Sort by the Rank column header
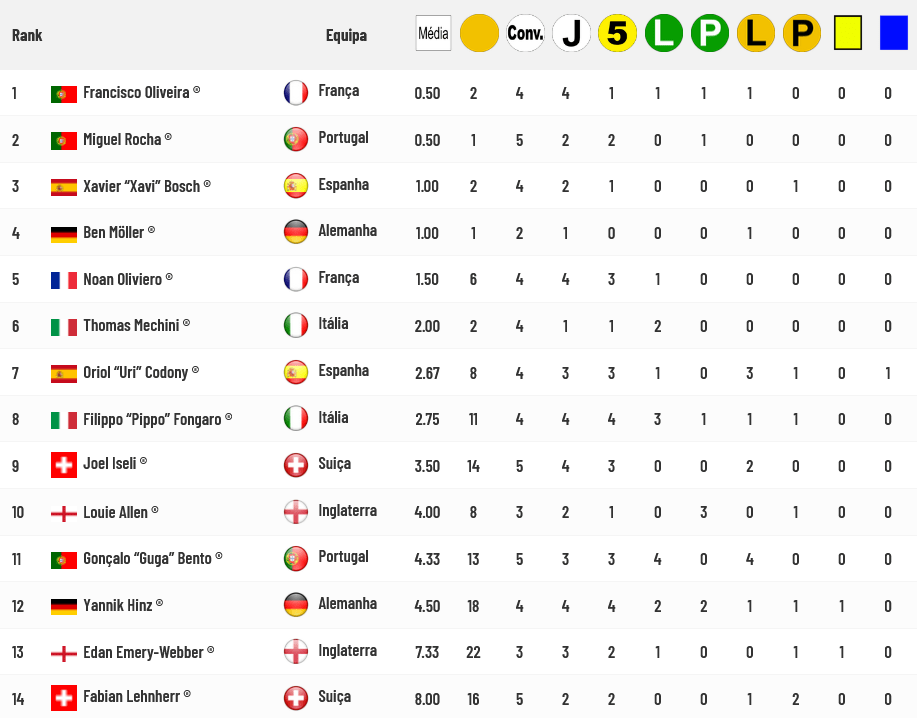Image resolution: width=917 pixels, height=718 pixels. pyautogui.click(x=27, y=35)
